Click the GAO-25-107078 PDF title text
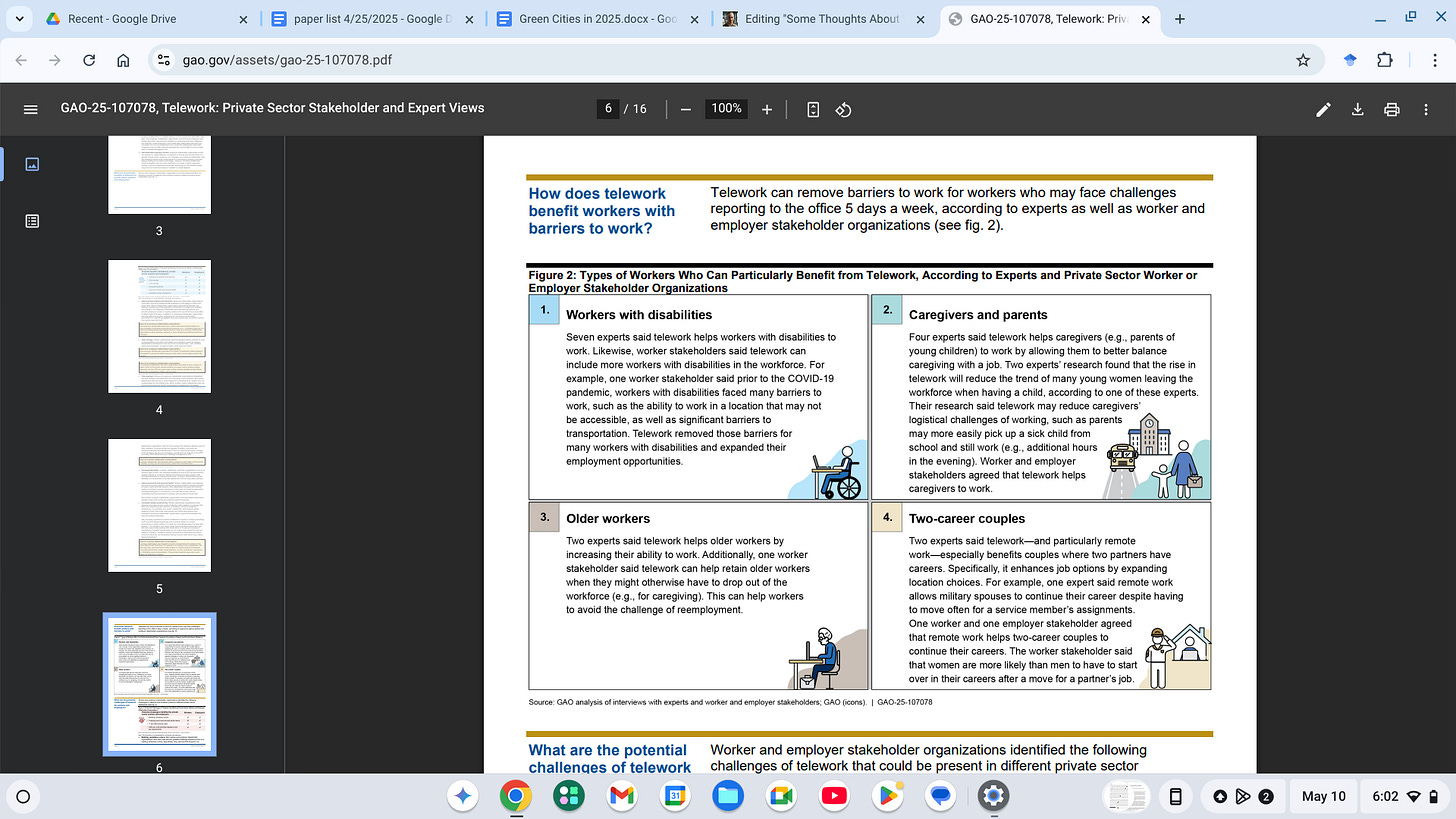This screenshot has width=1456, height=819. pyautogui.click(x=272, y=108)
